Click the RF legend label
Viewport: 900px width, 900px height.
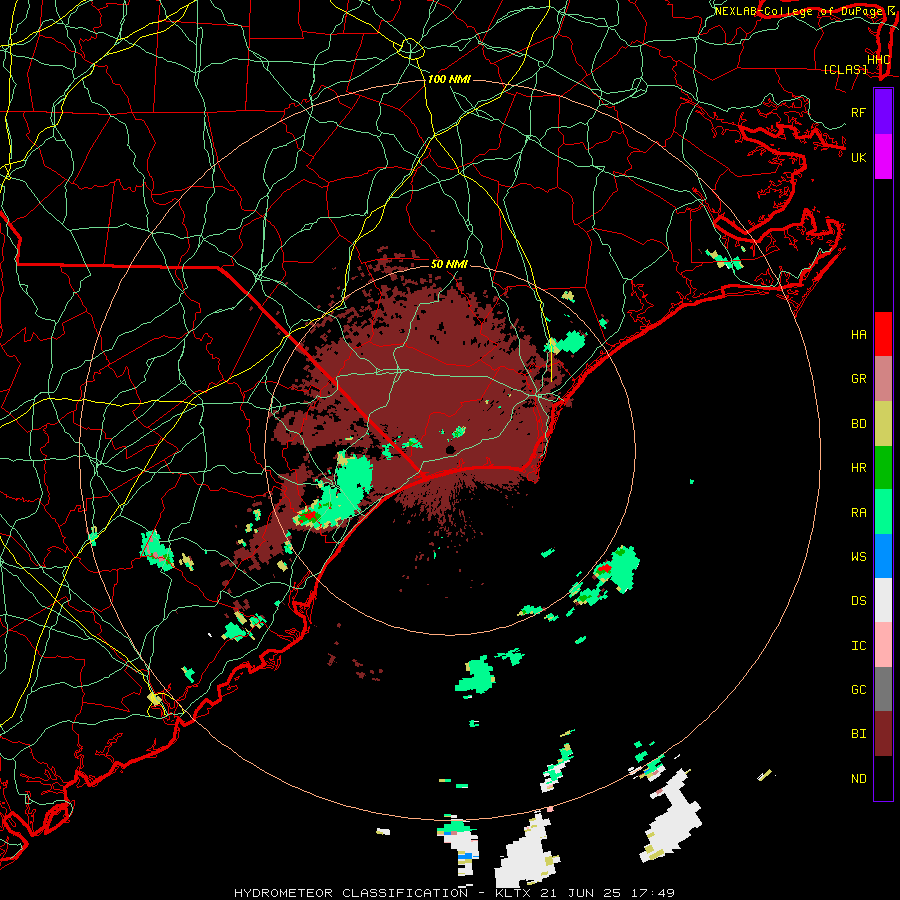(858, 112)
